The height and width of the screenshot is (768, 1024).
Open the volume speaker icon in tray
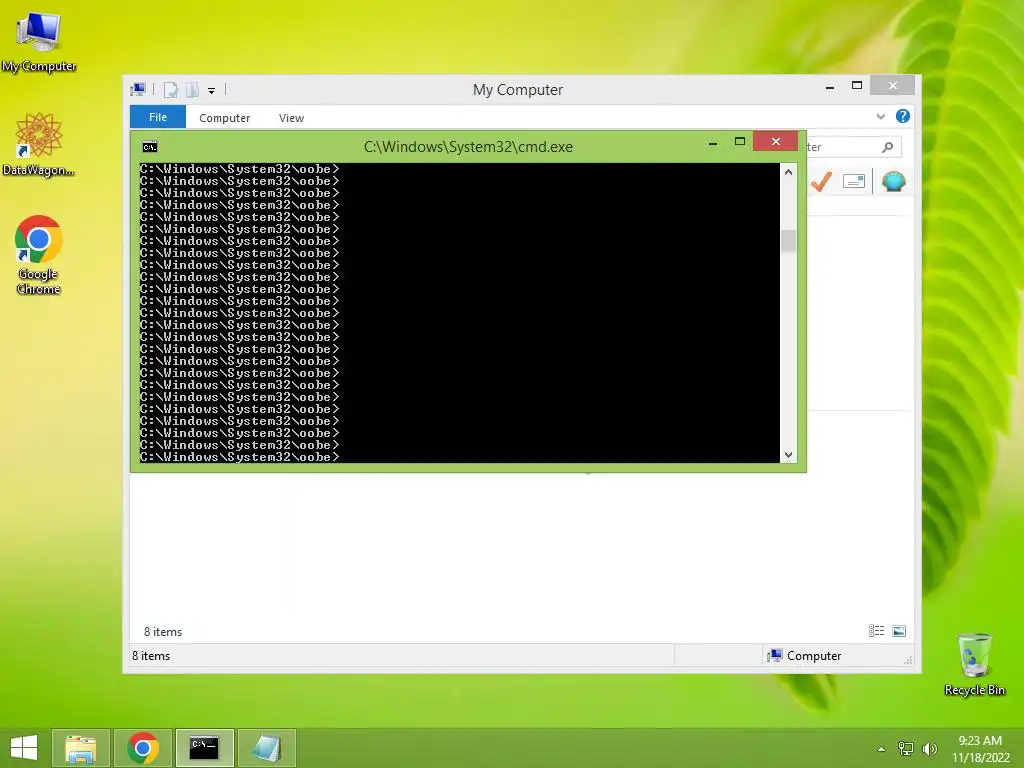click(929, 748)
